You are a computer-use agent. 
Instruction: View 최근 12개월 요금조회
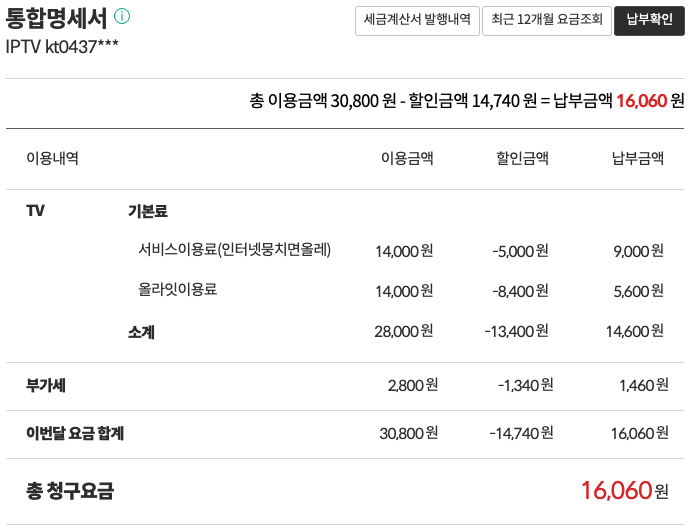click(547, 21)
